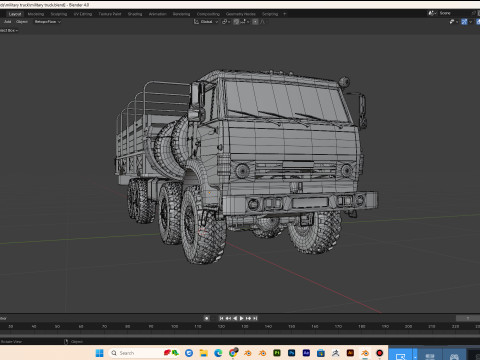The width and height of the screenshot is (480, 360).
Task: Open Adobe Illustrator from the taskbar
Action: pos(350,353)
